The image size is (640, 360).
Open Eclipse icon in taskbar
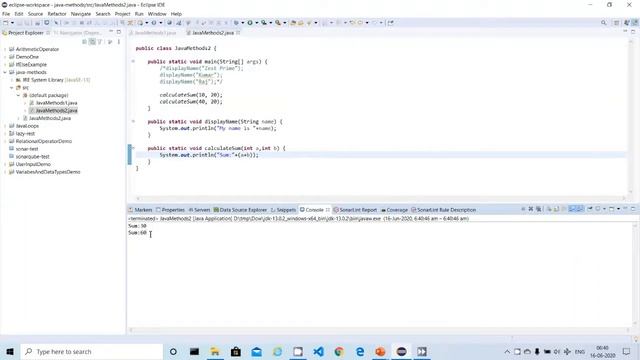(401, 351)
